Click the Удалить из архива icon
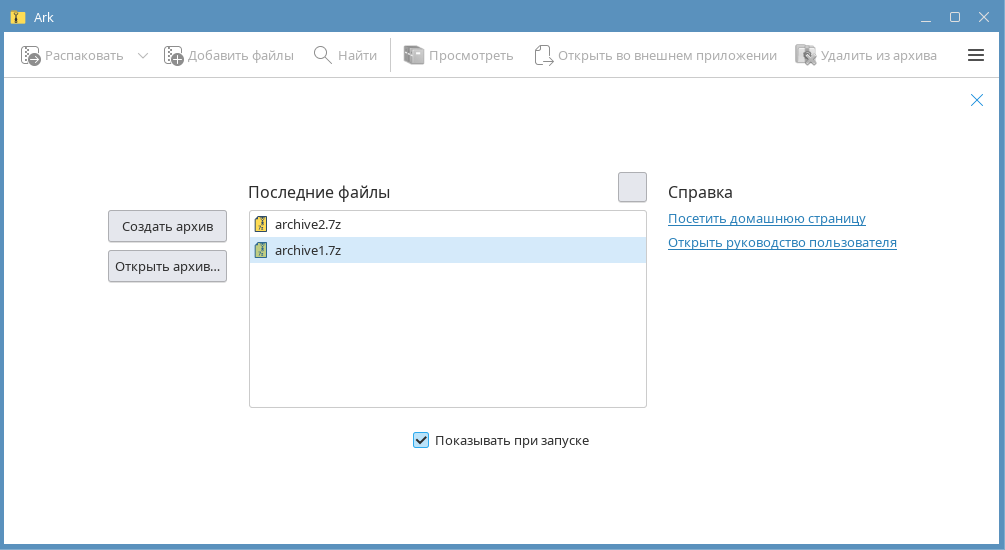Image resolution: width=1005 pixels, height=550 pixels. [x=805, y=56]
